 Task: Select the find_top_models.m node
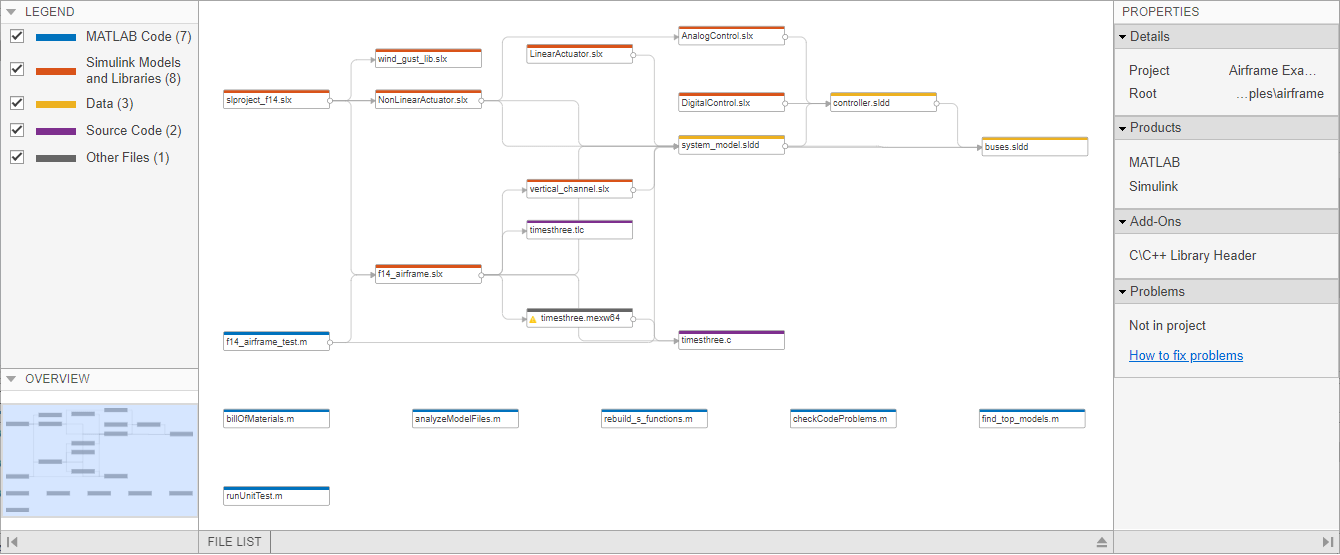(1032, 418)
